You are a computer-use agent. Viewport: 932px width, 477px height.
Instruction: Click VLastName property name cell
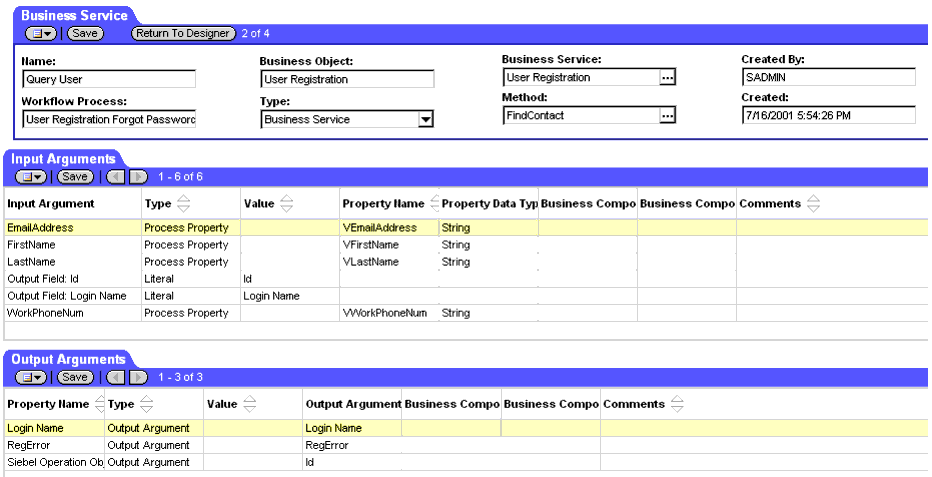pyautogui.click(x=389, y=262)
